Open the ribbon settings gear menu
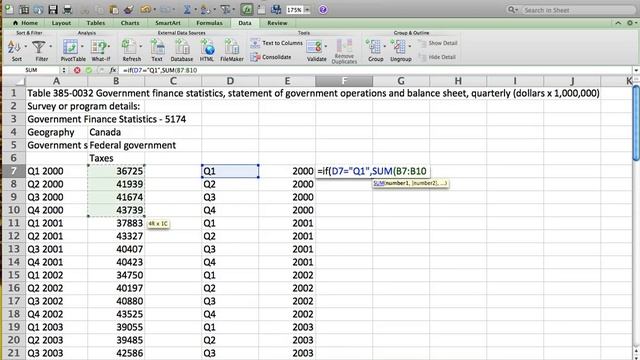The image size is (640, 360). [631, 23]
